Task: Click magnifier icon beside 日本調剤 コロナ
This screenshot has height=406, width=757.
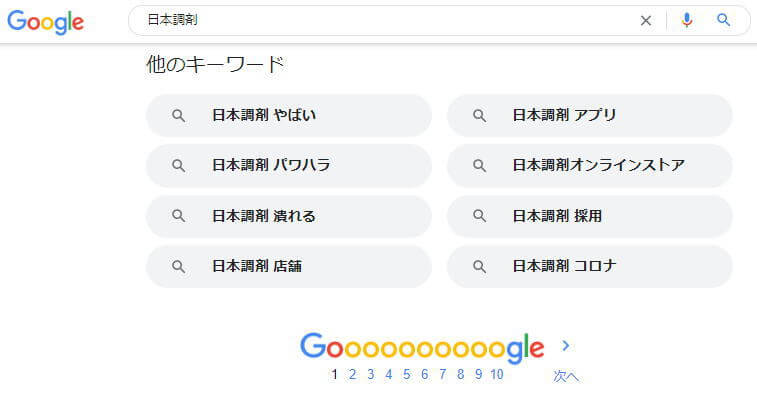Action: tap(479, 266)
